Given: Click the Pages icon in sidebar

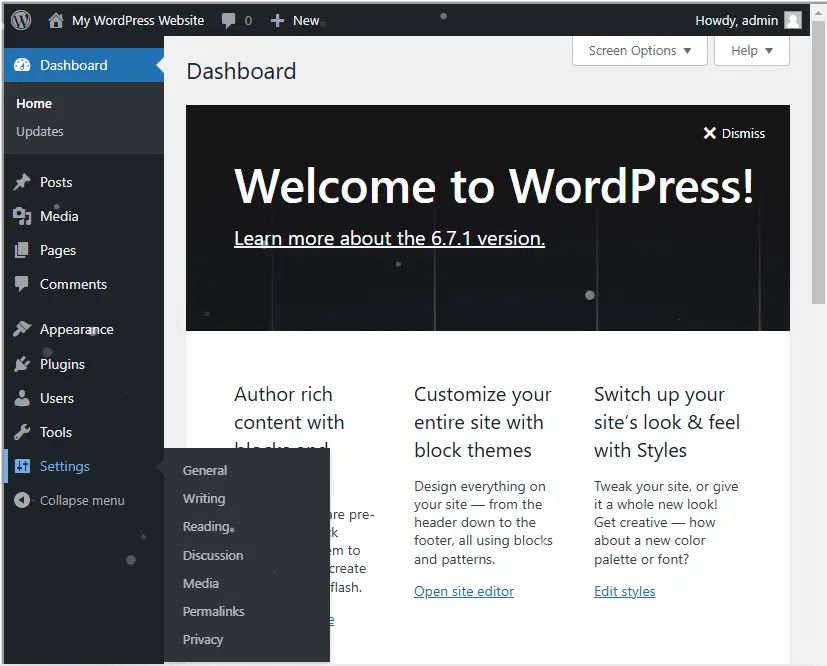Looking at the screenshot, I should click(x=22, y=250).
